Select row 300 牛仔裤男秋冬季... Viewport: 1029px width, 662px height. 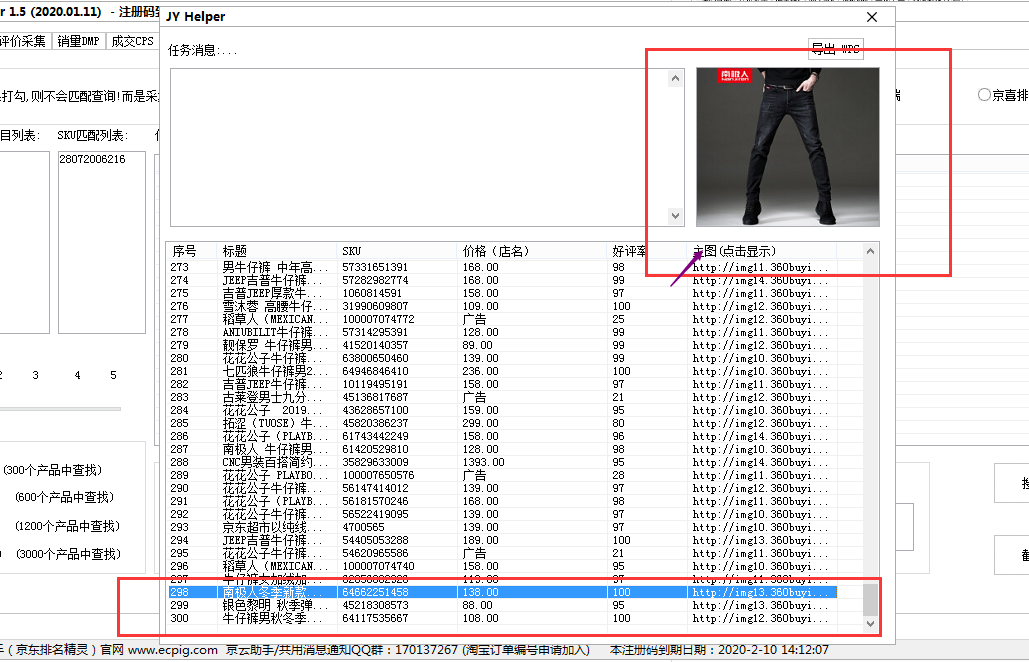pos(501,618)
